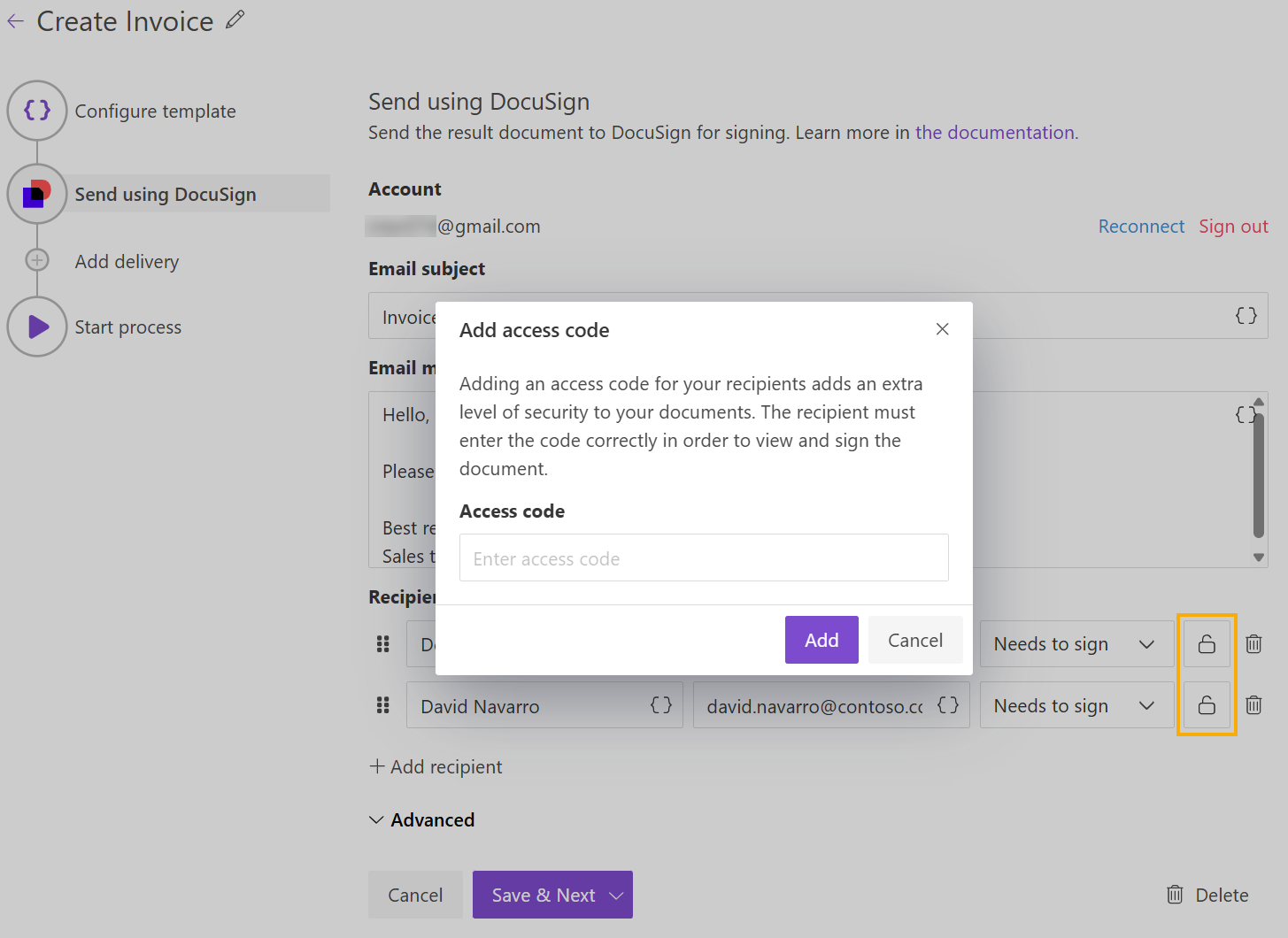Image resolution: width=1288 pixels, height=938 pixels.
Task: Select Configure template step
Action: tap(155, 111)
